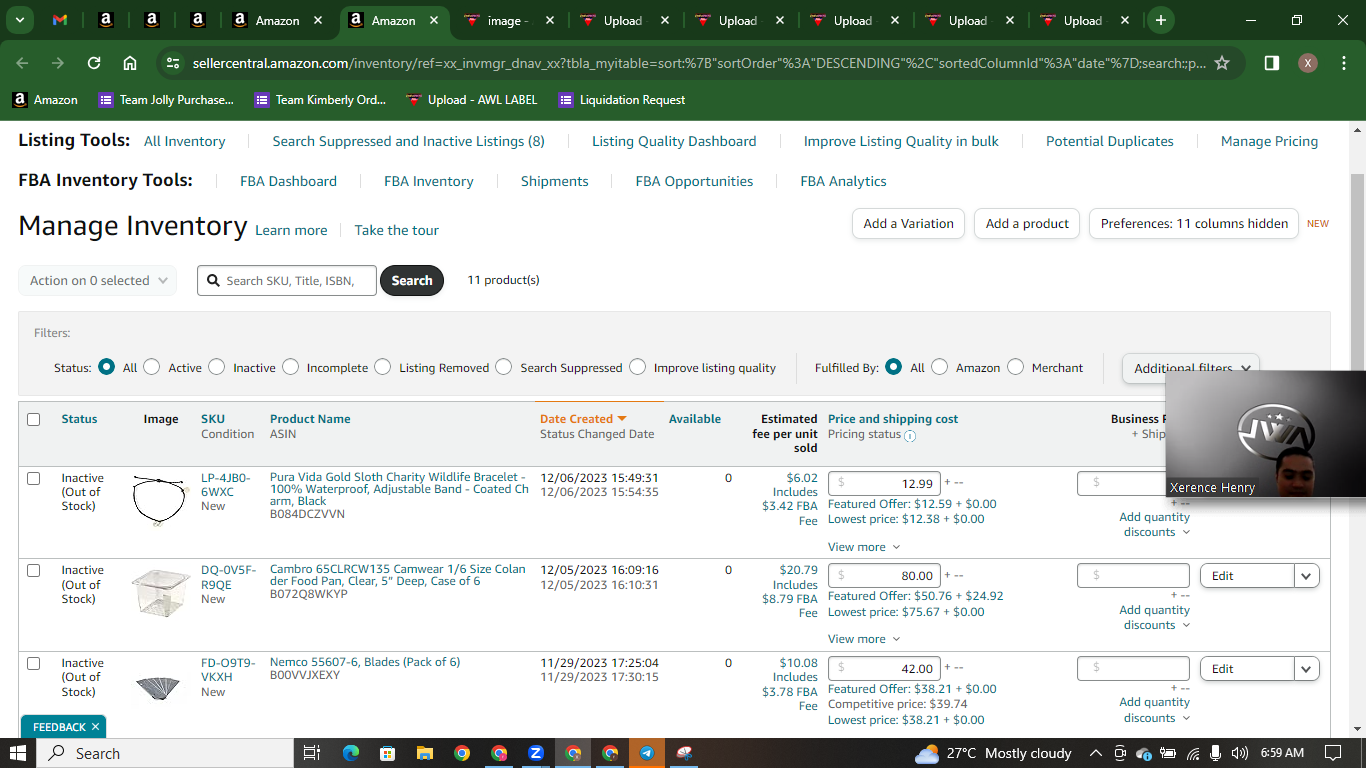Open Preferences: 11 columns hidden
The height and width of the screenshot is (768, 1366).
click(1194, 224)
